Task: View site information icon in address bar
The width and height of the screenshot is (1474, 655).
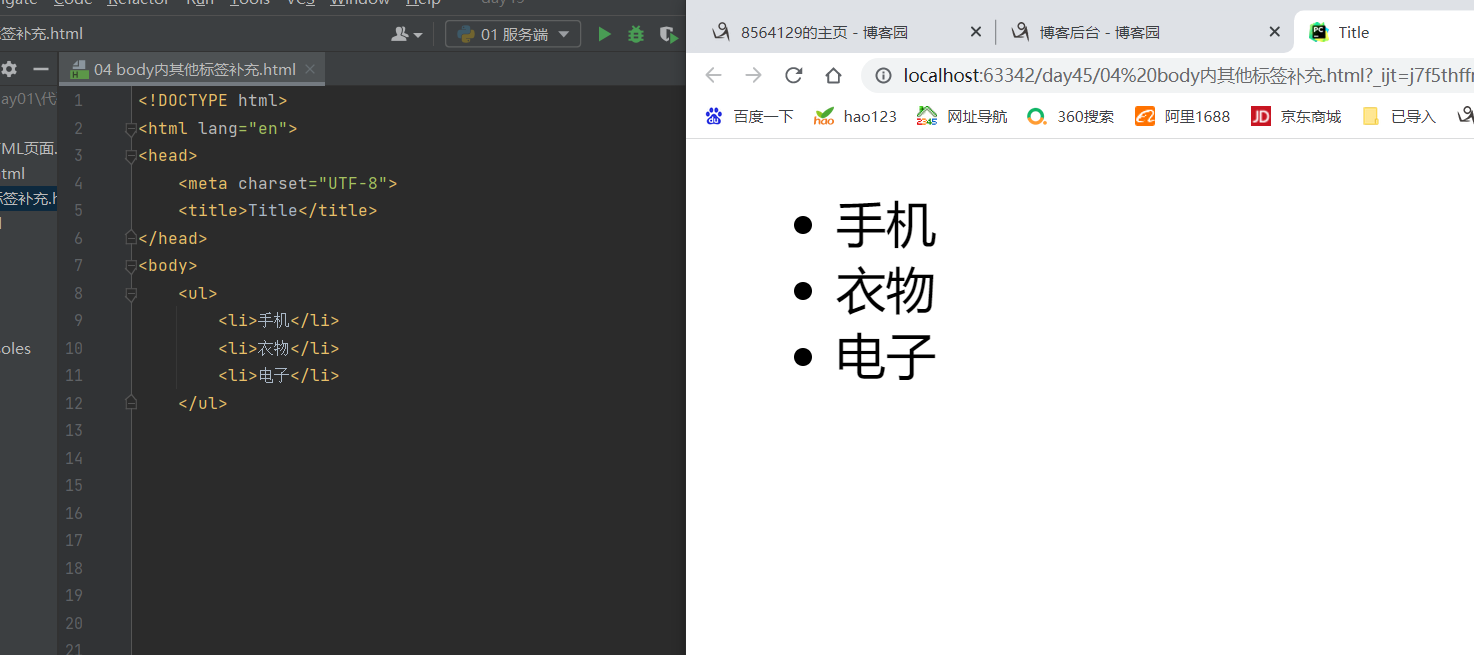Action: (883, 75)
